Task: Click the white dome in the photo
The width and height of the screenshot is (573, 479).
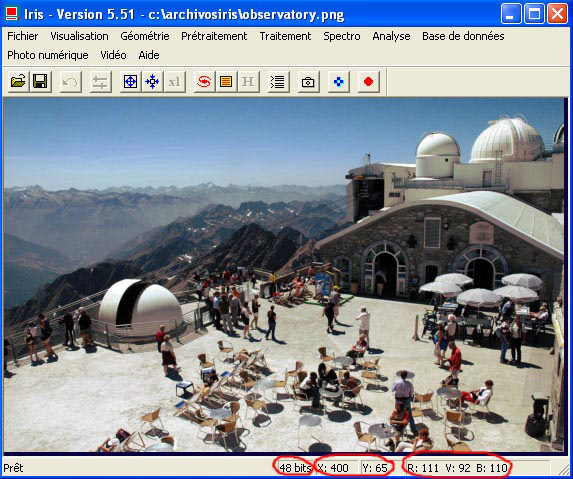Action: 140,307
